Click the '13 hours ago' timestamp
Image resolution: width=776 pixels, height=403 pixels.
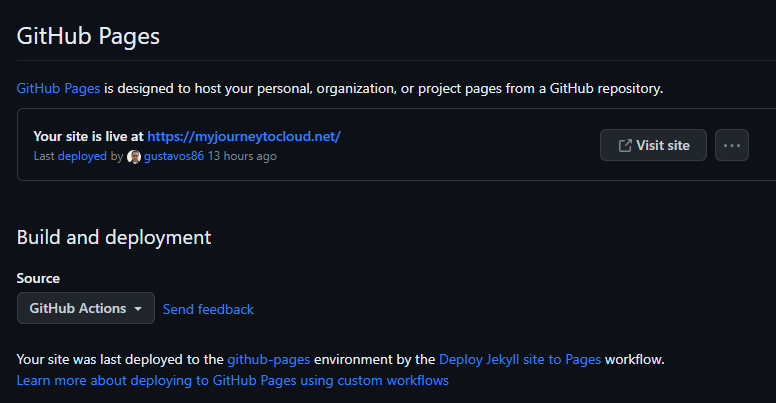click(242, 156)
